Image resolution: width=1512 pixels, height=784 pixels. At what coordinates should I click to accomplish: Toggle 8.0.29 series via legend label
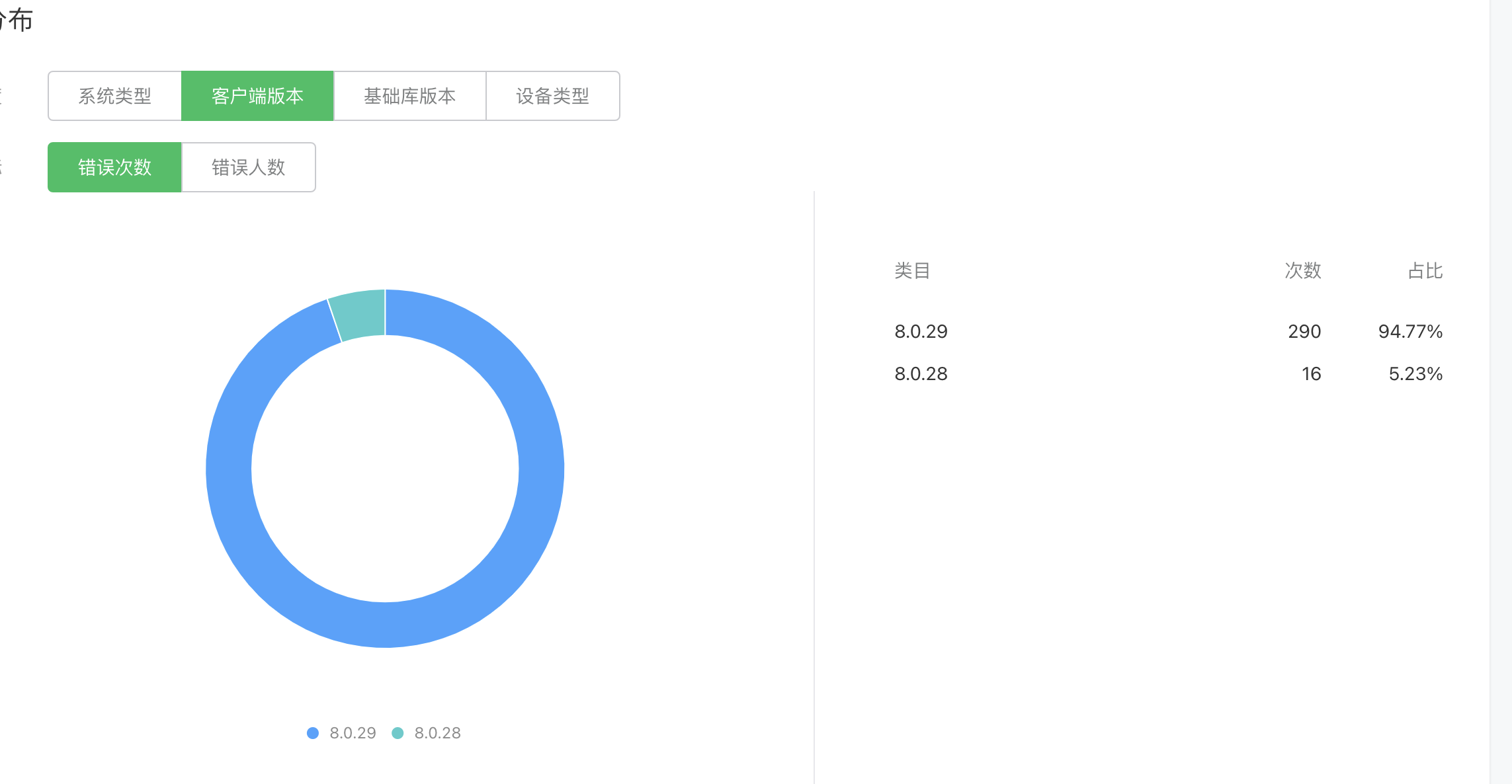coord(353,733)
